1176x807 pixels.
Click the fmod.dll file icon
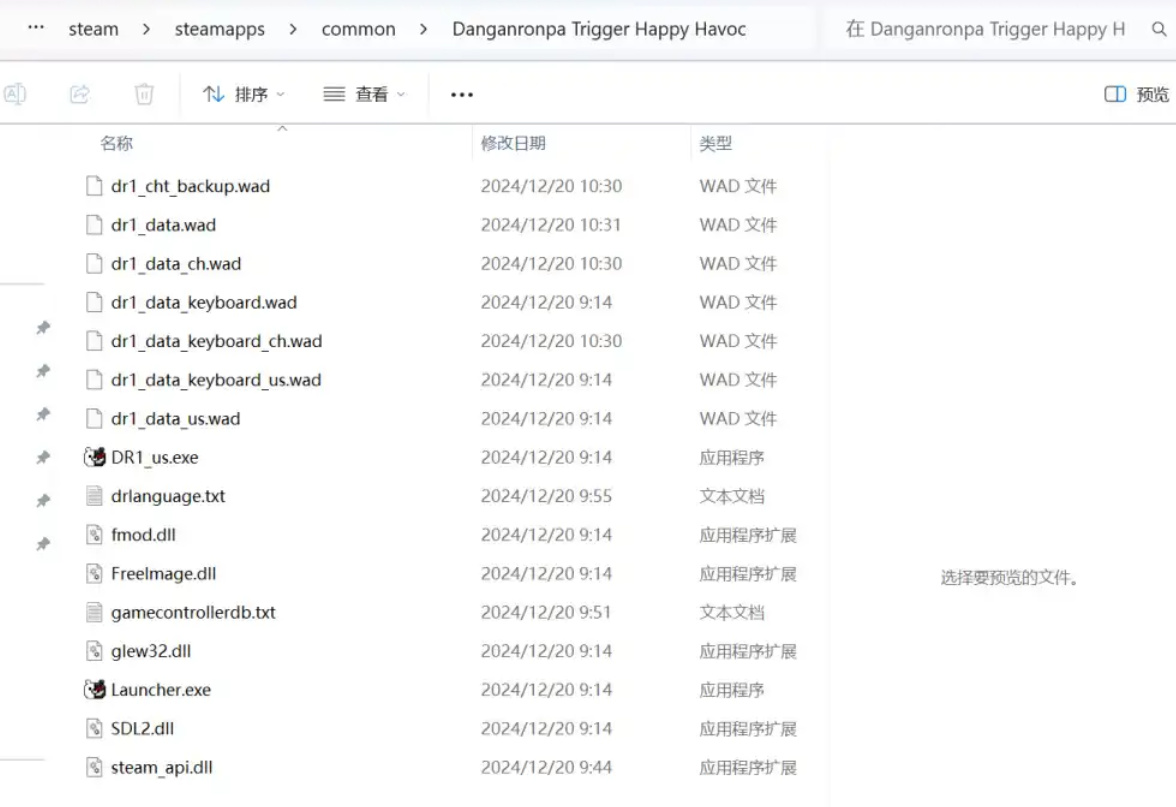pyautogui.click(x=94, y=535)
